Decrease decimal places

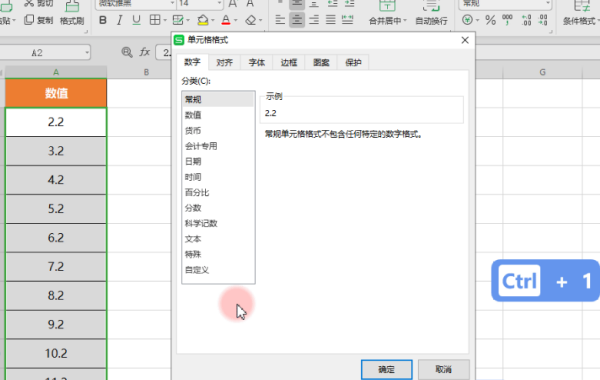[x=543, y=20]
